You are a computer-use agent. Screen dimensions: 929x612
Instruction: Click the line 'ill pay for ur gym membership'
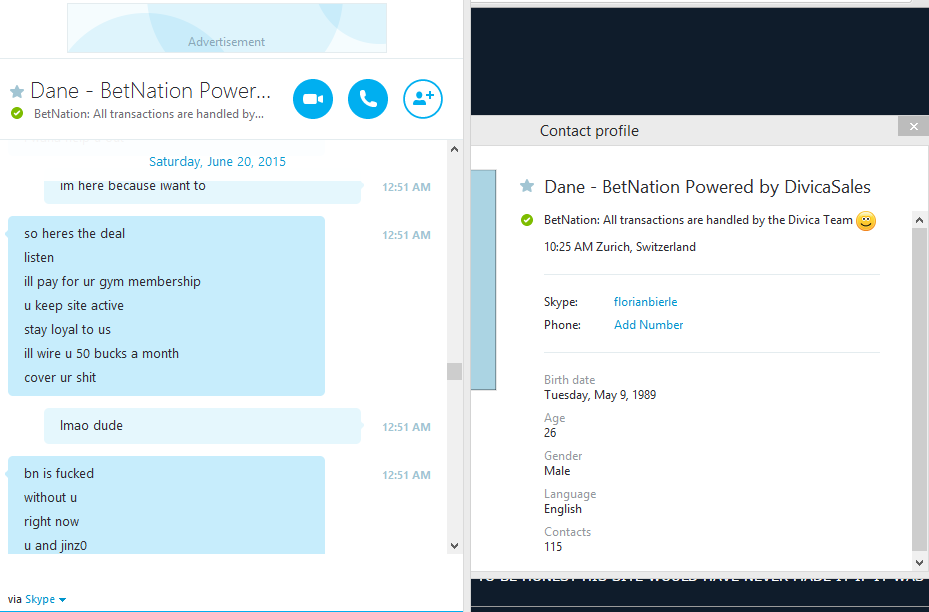113,281
